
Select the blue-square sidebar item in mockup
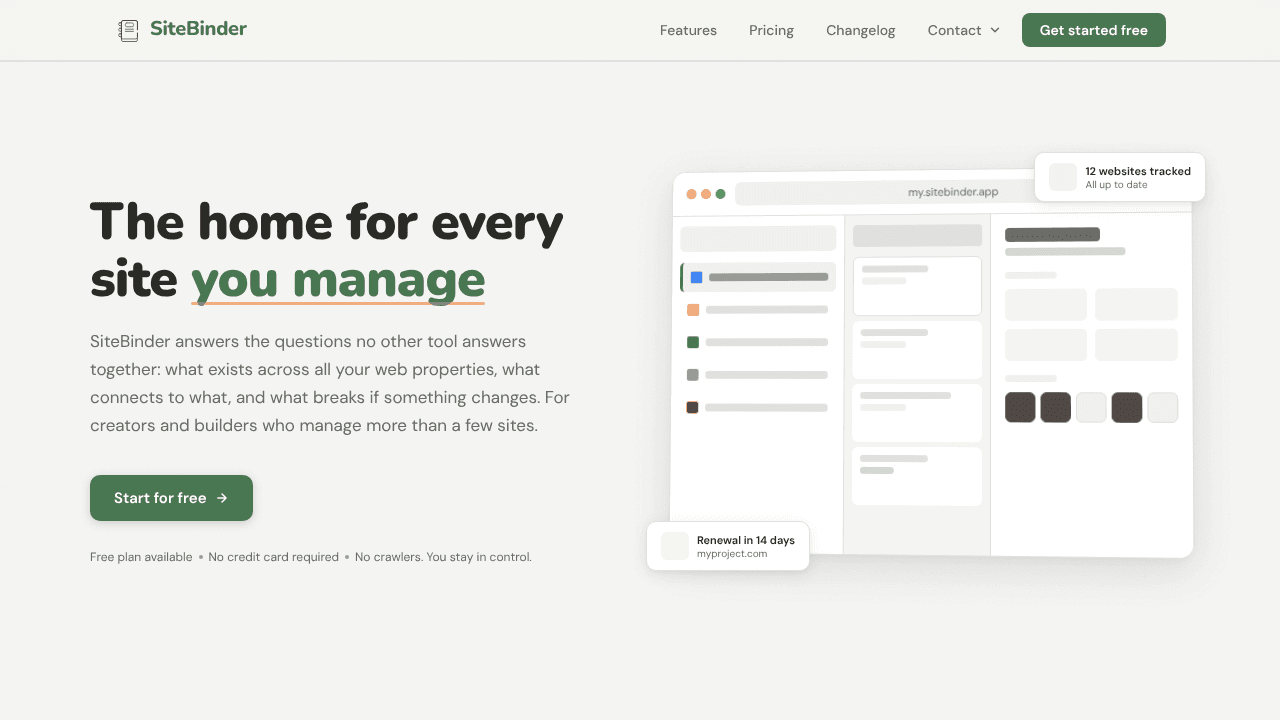tap(758, 277)
